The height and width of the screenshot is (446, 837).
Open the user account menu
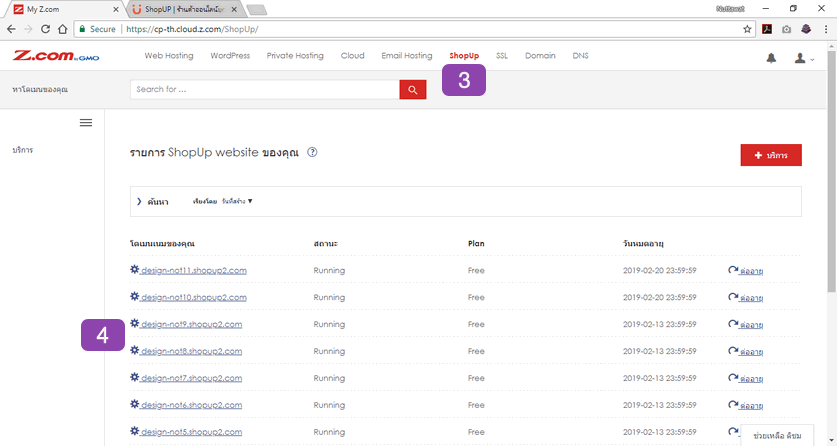(x=803, y=58)
